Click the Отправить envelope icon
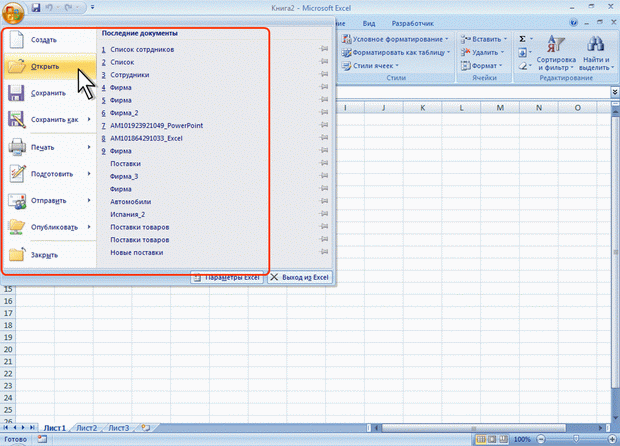This screenshot has width=620, height=446. 17,200
